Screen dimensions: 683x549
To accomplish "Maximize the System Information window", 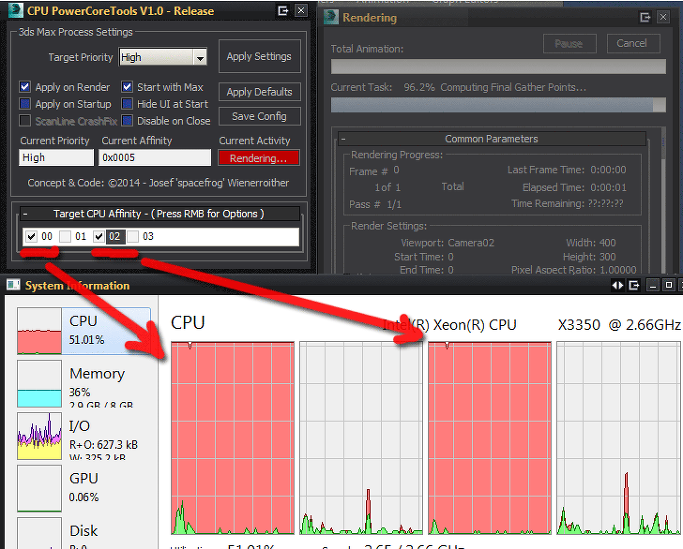I will click(669, 285).
